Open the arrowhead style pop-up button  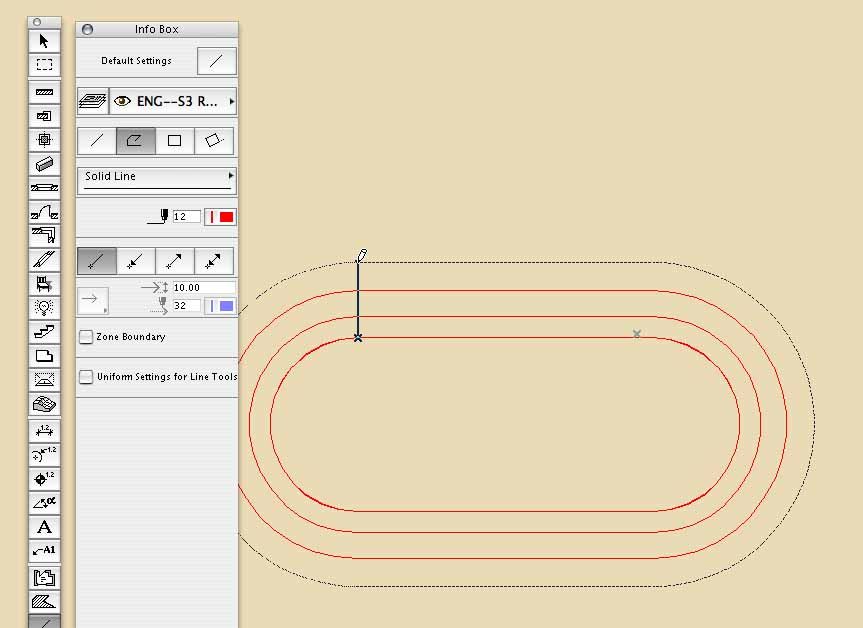point(92,301)
